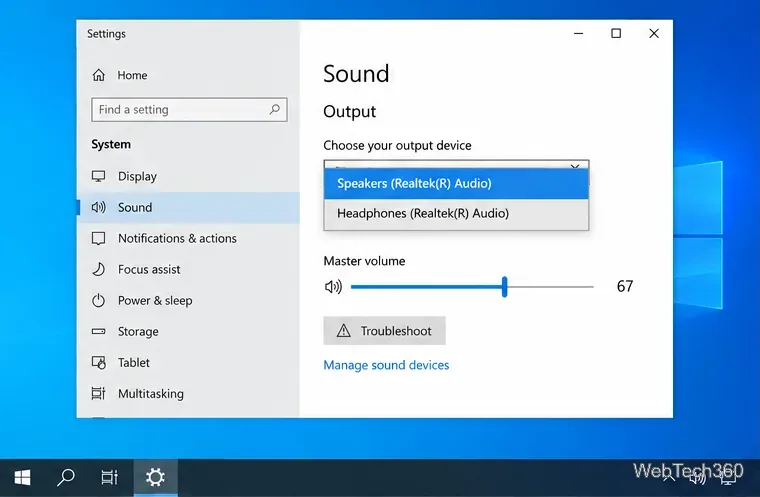Click the Settings gear in the taskbar
Screen dimensions: 760x497
156,478
